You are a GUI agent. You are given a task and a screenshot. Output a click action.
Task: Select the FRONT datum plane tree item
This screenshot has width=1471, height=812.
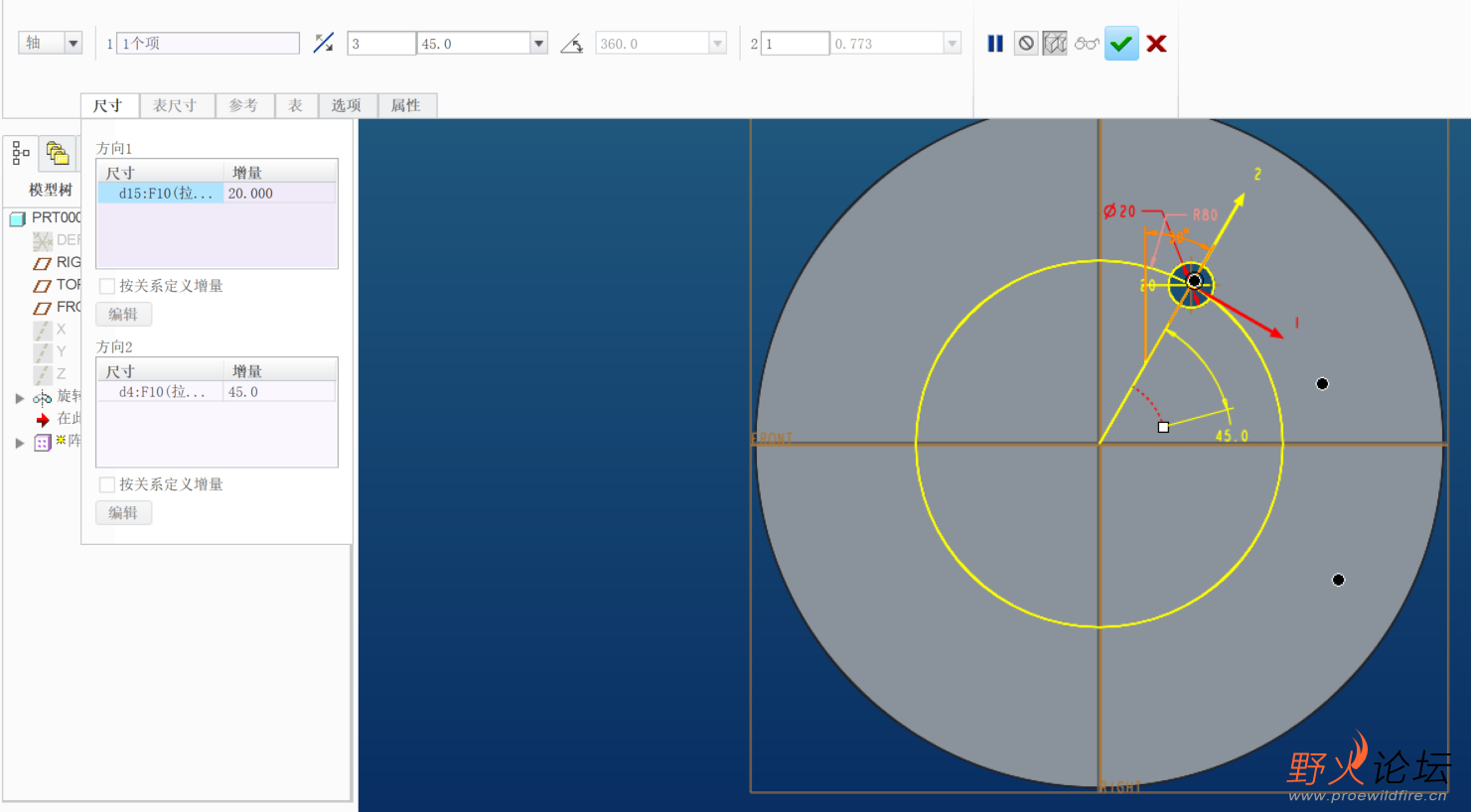tap(58, 307)
